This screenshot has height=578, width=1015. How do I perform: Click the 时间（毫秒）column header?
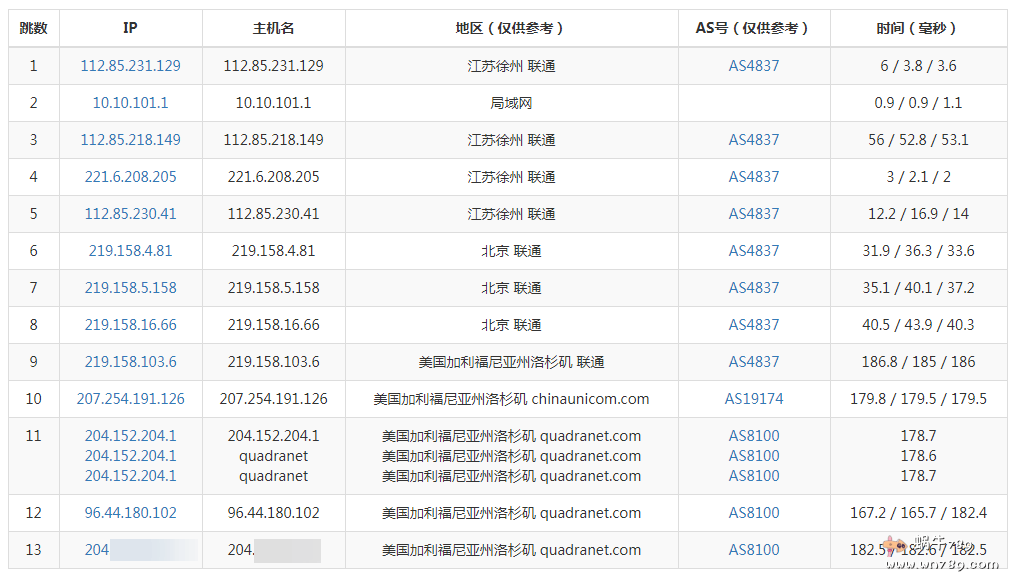coord(918,29)
